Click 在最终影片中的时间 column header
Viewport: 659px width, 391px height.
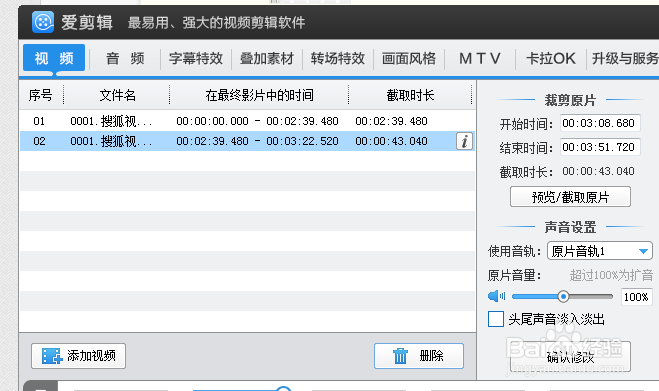[x=259, y=95]
